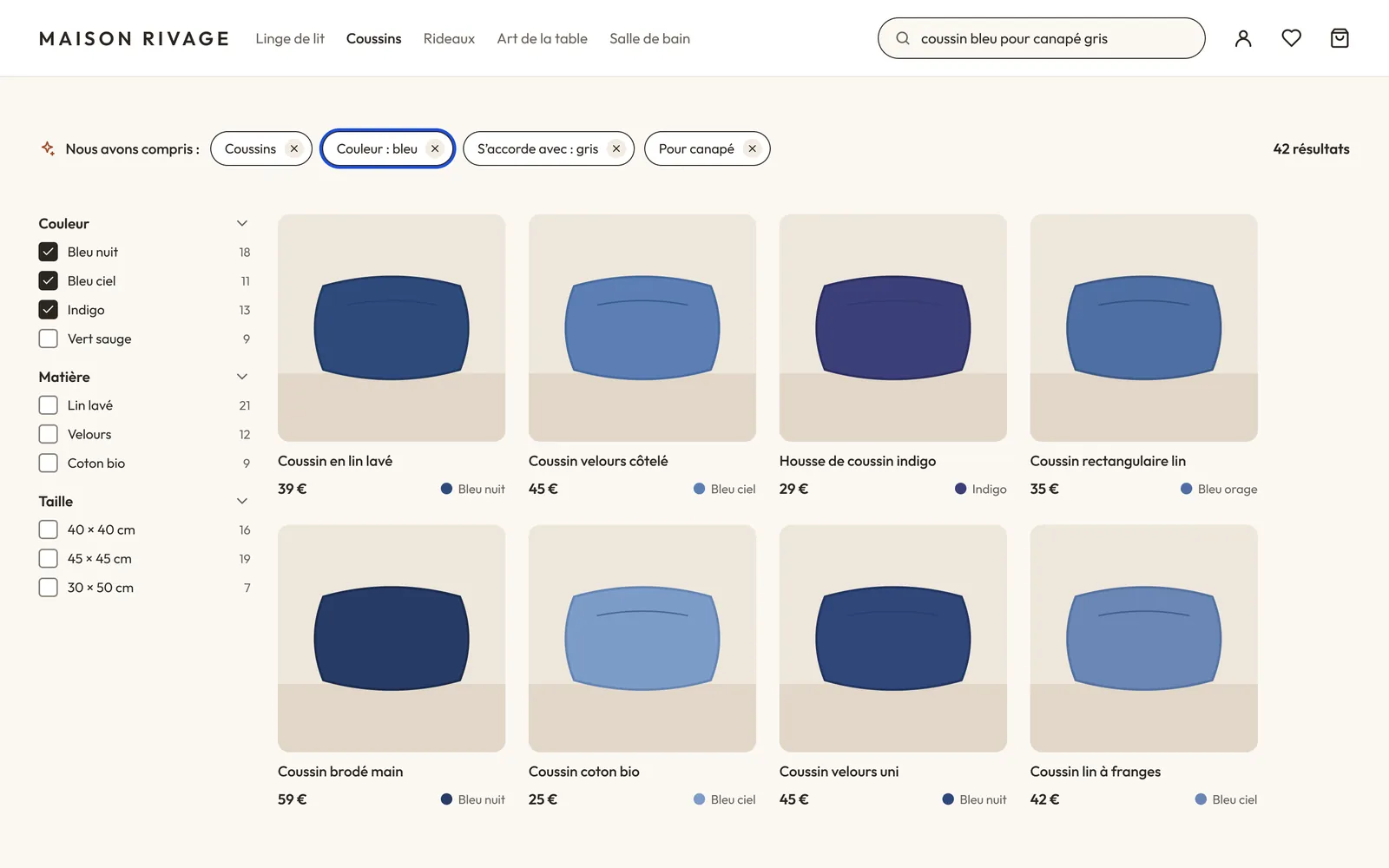Click the search field with coussin query
The width and height of the screenshot is (1389, 868).
(1041, 38)
